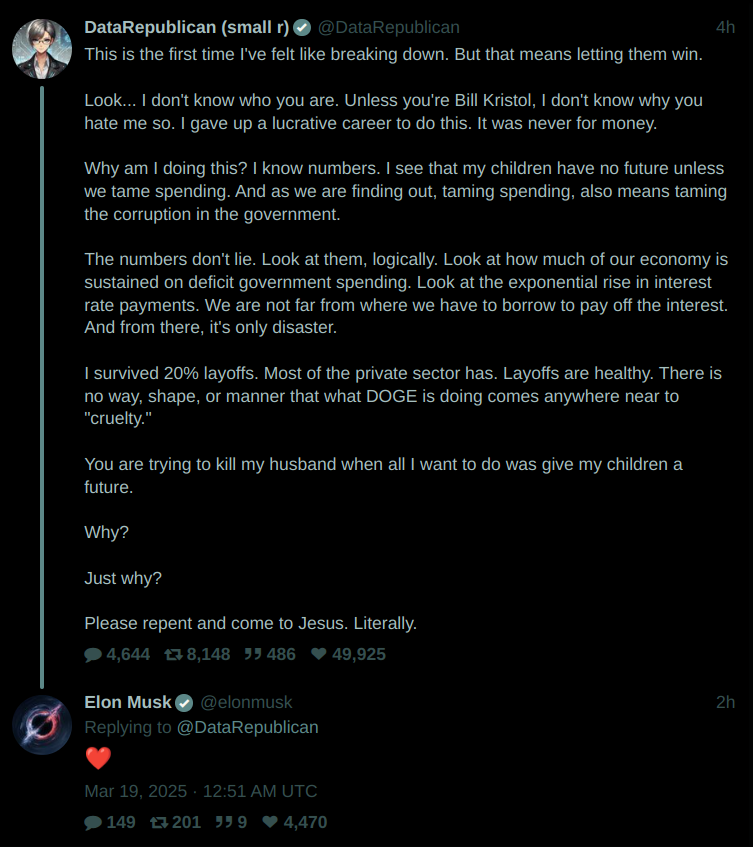Open the @DataRepublican mention in reply

tap(247, 727)
